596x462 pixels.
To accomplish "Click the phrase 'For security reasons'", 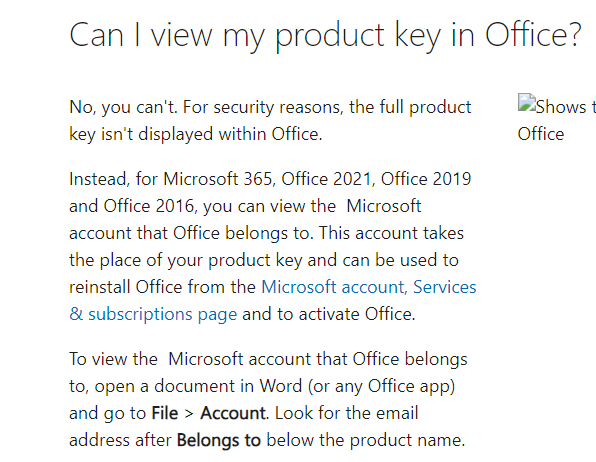I will (x=263, y=107).
